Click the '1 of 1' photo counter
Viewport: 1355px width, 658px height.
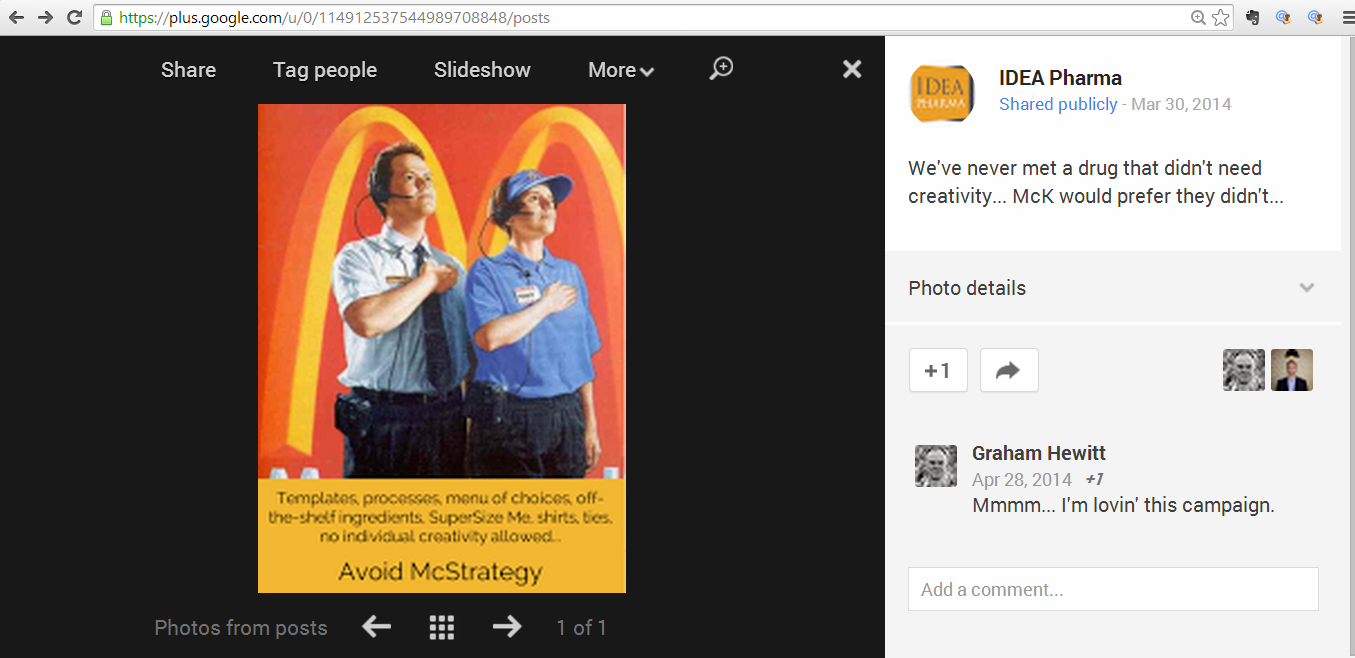(582, 628)
